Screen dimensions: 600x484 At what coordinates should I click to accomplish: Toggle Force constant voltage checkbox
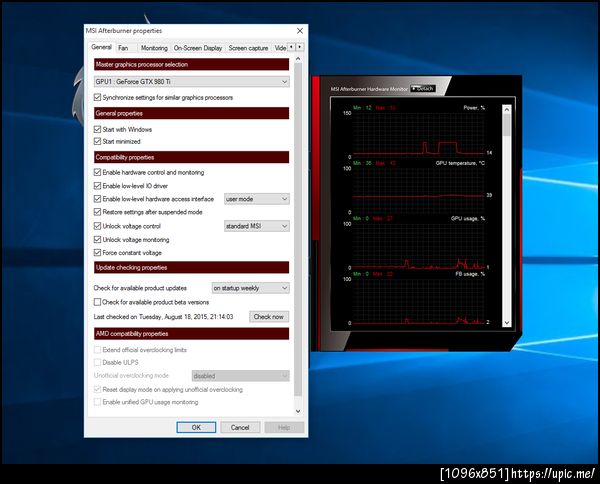click(97, 253)
